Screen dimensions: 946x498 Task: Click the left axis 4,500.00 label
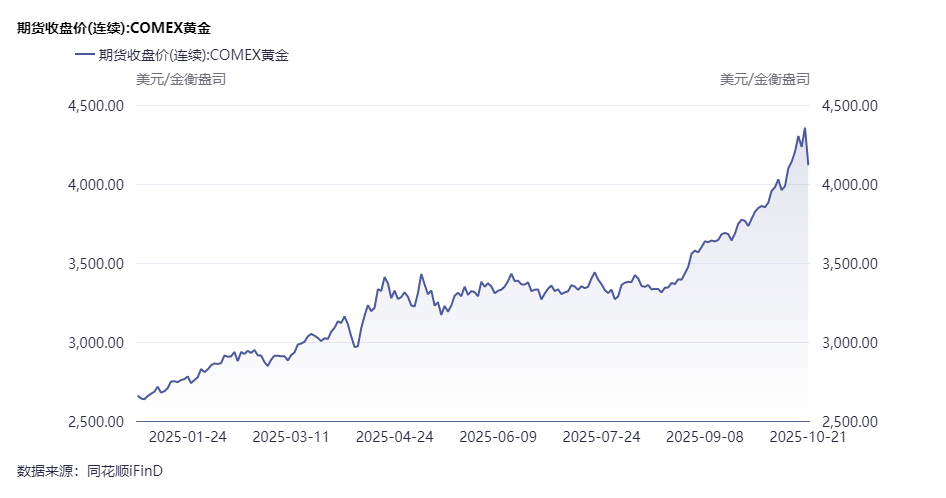pos(95,106)
